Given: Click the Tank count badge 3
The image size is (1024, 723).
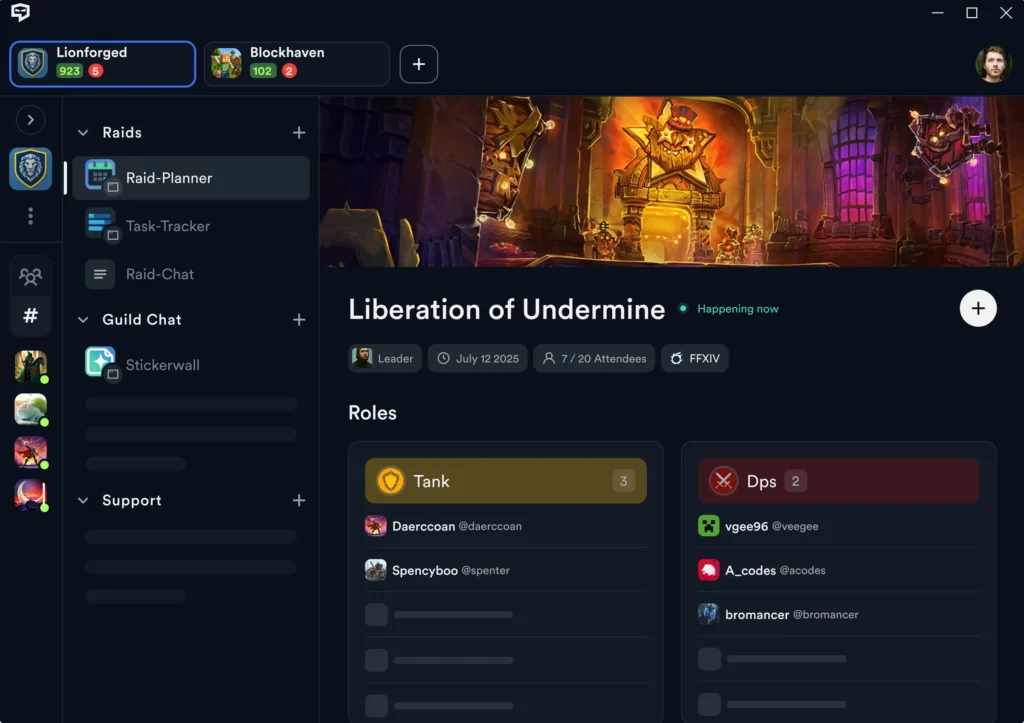Looking at the screenshot, I should click(624, 481).
